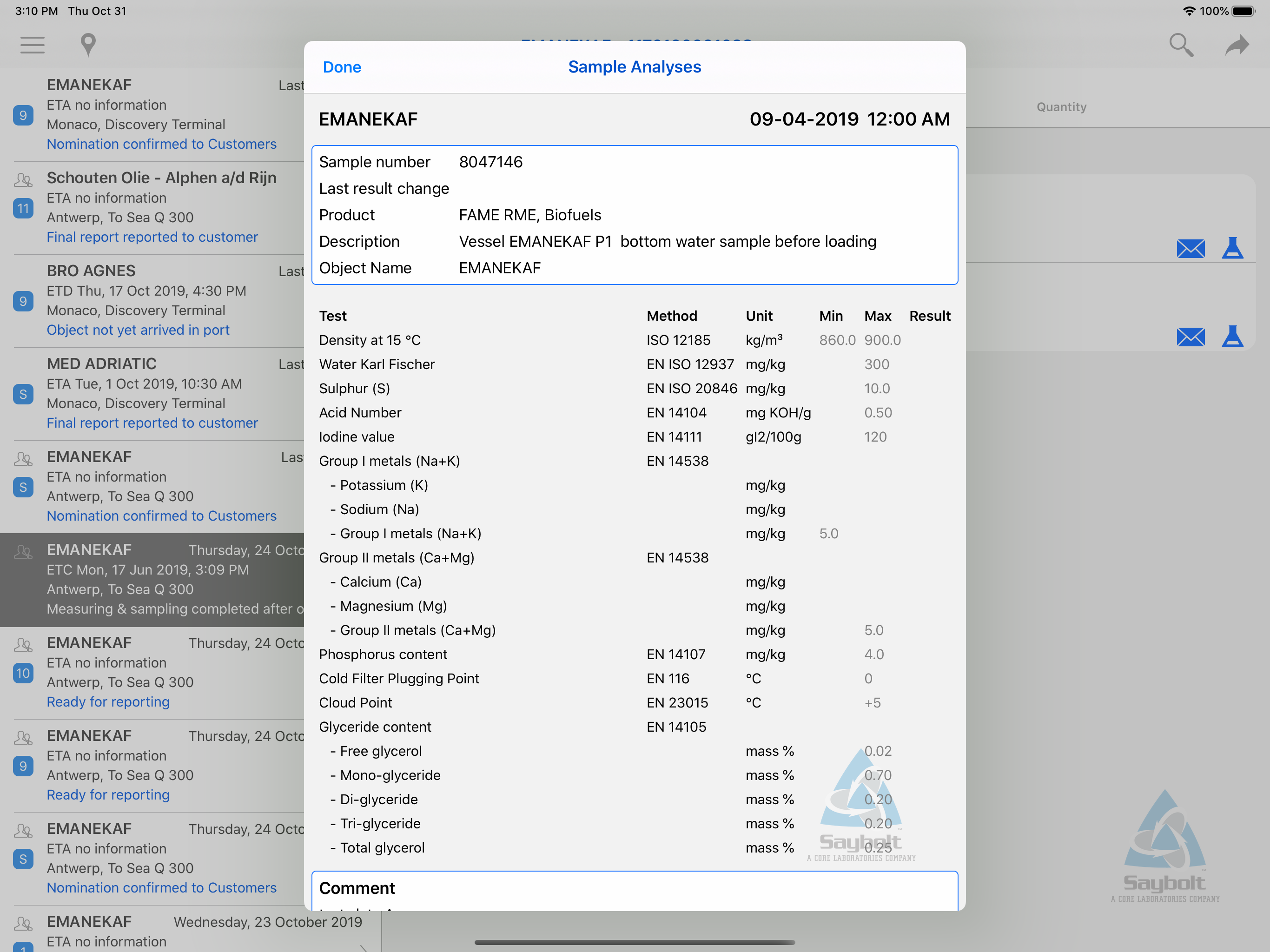Image resolution: width=1270 pixels, height=952 pixels.
Task: Select 'Measuring & sampling completed' highlighted row
Action: coord(152,580)
